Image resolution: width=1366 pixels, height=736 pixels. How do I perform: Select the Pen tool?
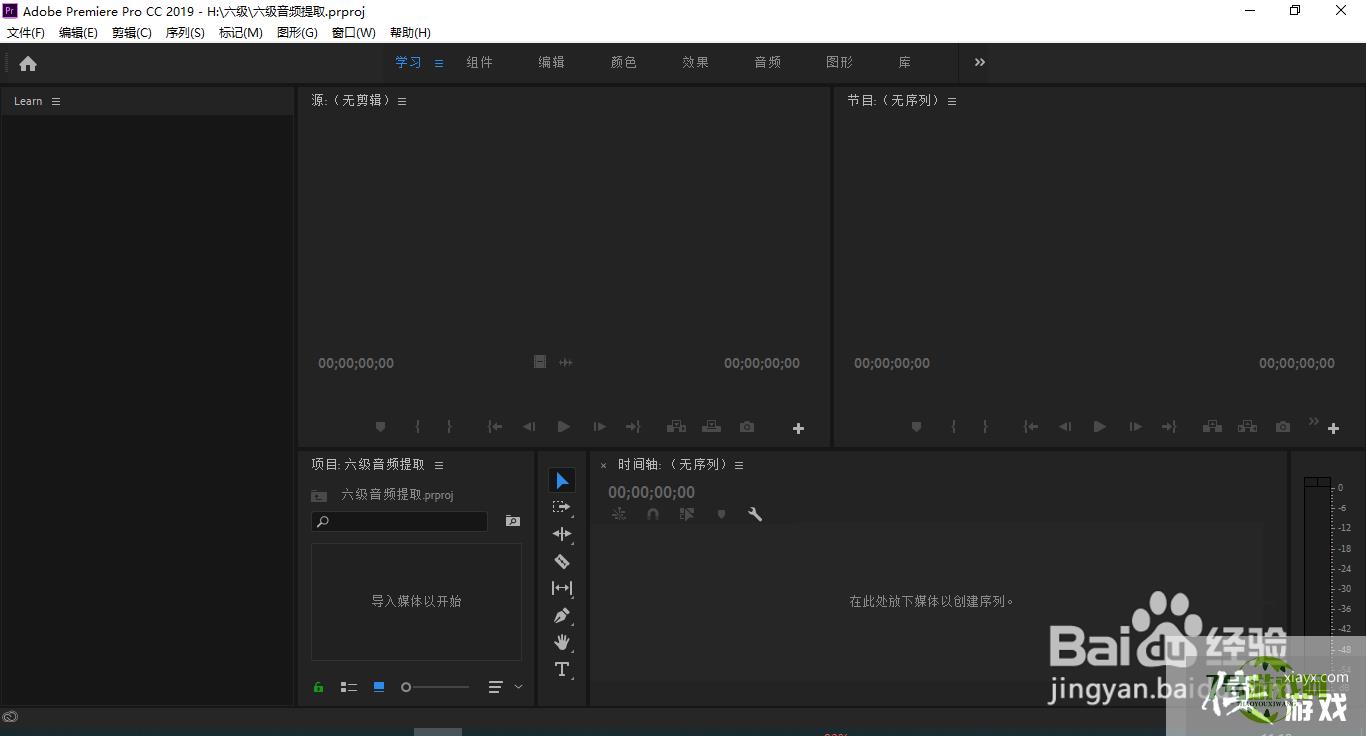[562, 615]
